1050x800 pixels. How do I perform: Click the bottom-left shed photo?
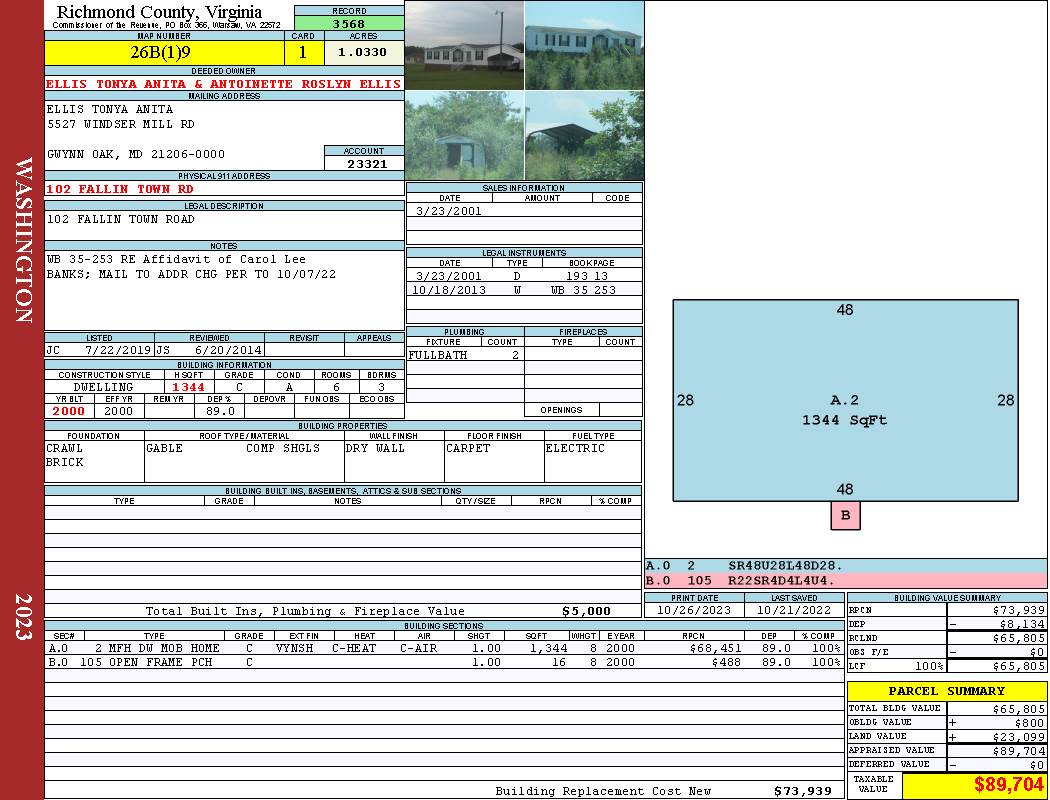point(464,135)
